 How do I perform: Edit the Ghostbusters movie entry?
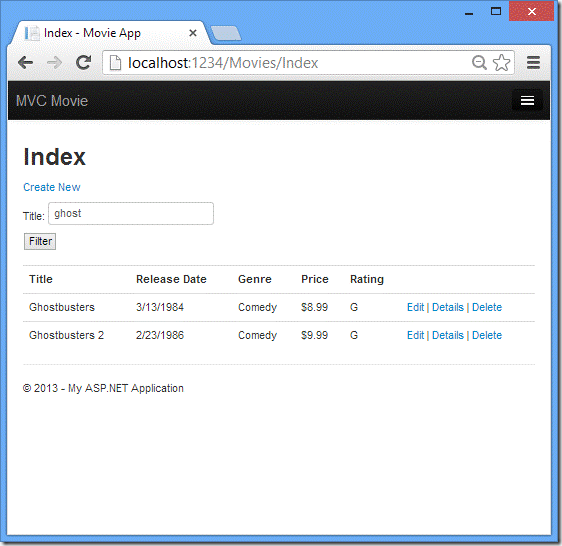click(x=415, y=307)
